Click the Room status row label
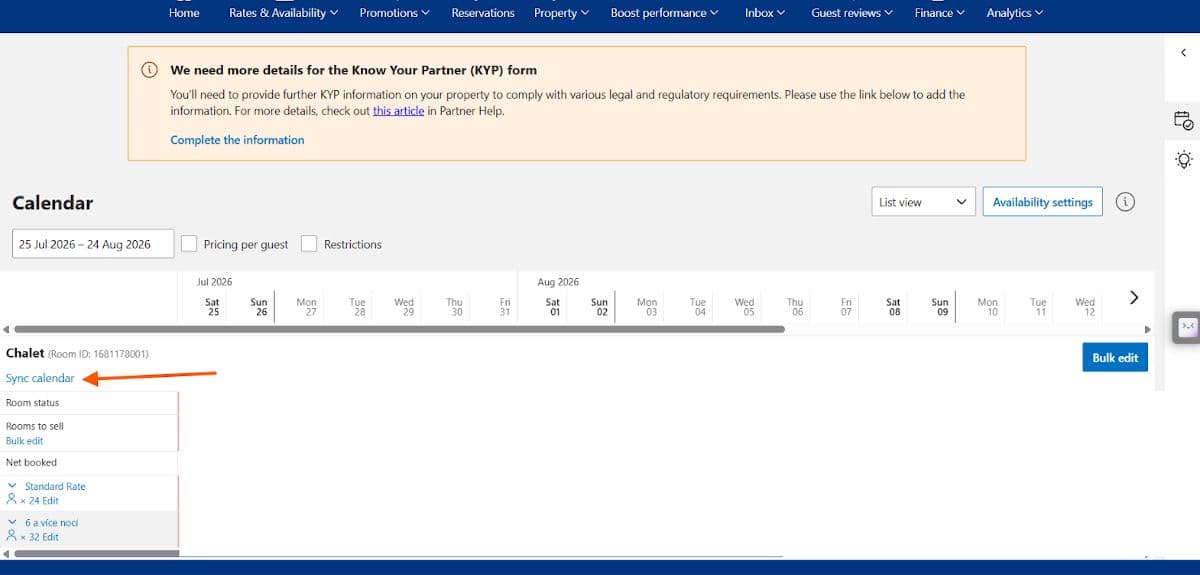 tap(33, 402)
